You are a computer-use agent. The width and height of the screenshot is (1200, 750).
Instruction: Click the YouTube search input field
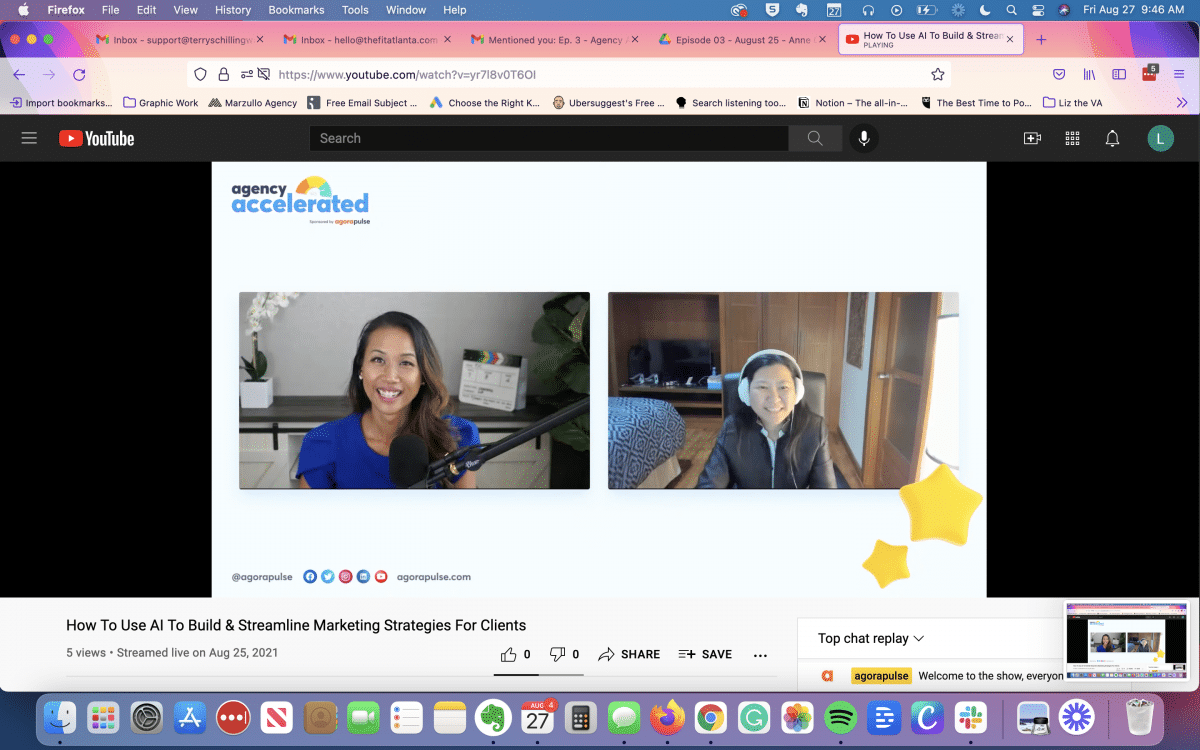548,138
